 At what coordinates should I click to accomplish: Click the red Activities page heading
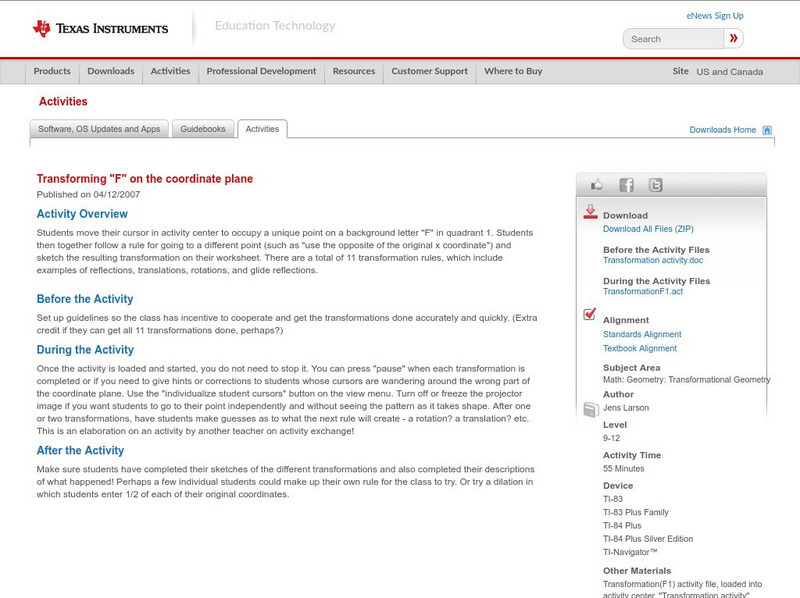[x=63, y=102]
